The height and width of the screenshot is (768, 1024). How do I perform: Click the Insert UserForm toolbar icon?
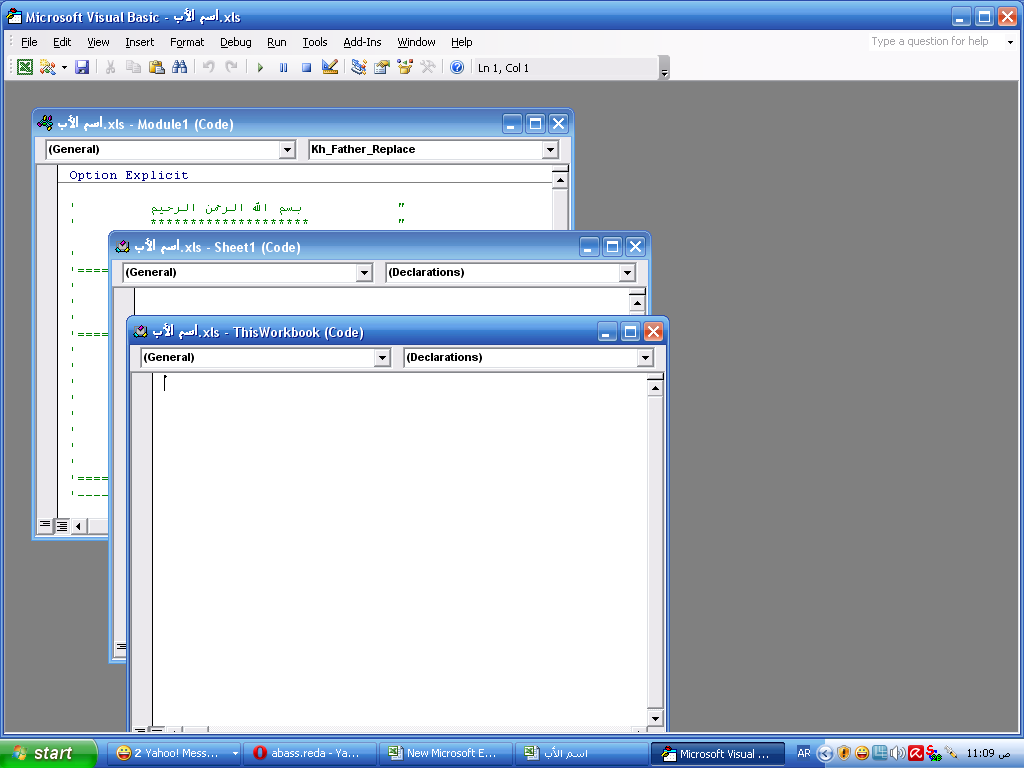47,67
